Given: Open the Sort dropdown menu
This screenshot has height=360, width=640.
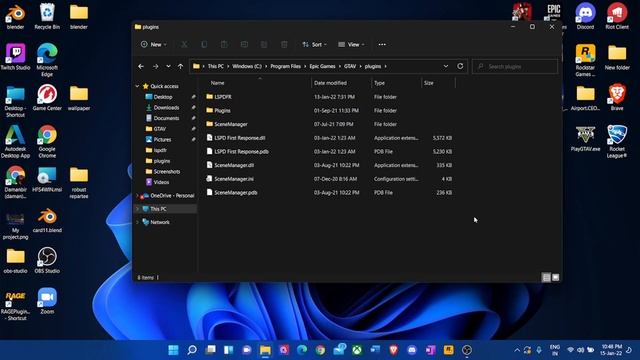Looking at the screenshot, I should coord(314,44).
